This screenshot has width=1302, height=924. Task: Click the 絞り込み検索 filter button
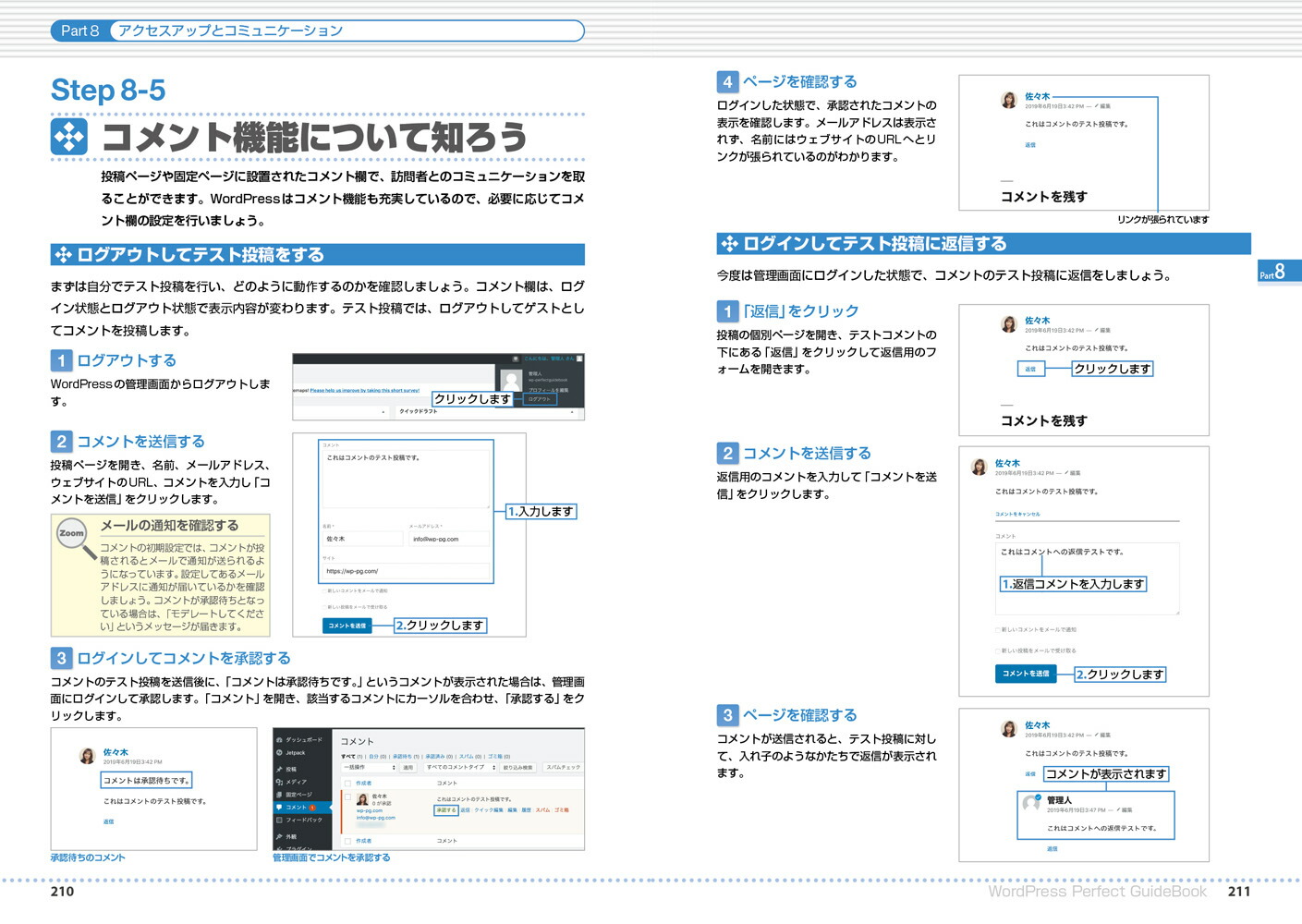(x=517, y=768)
